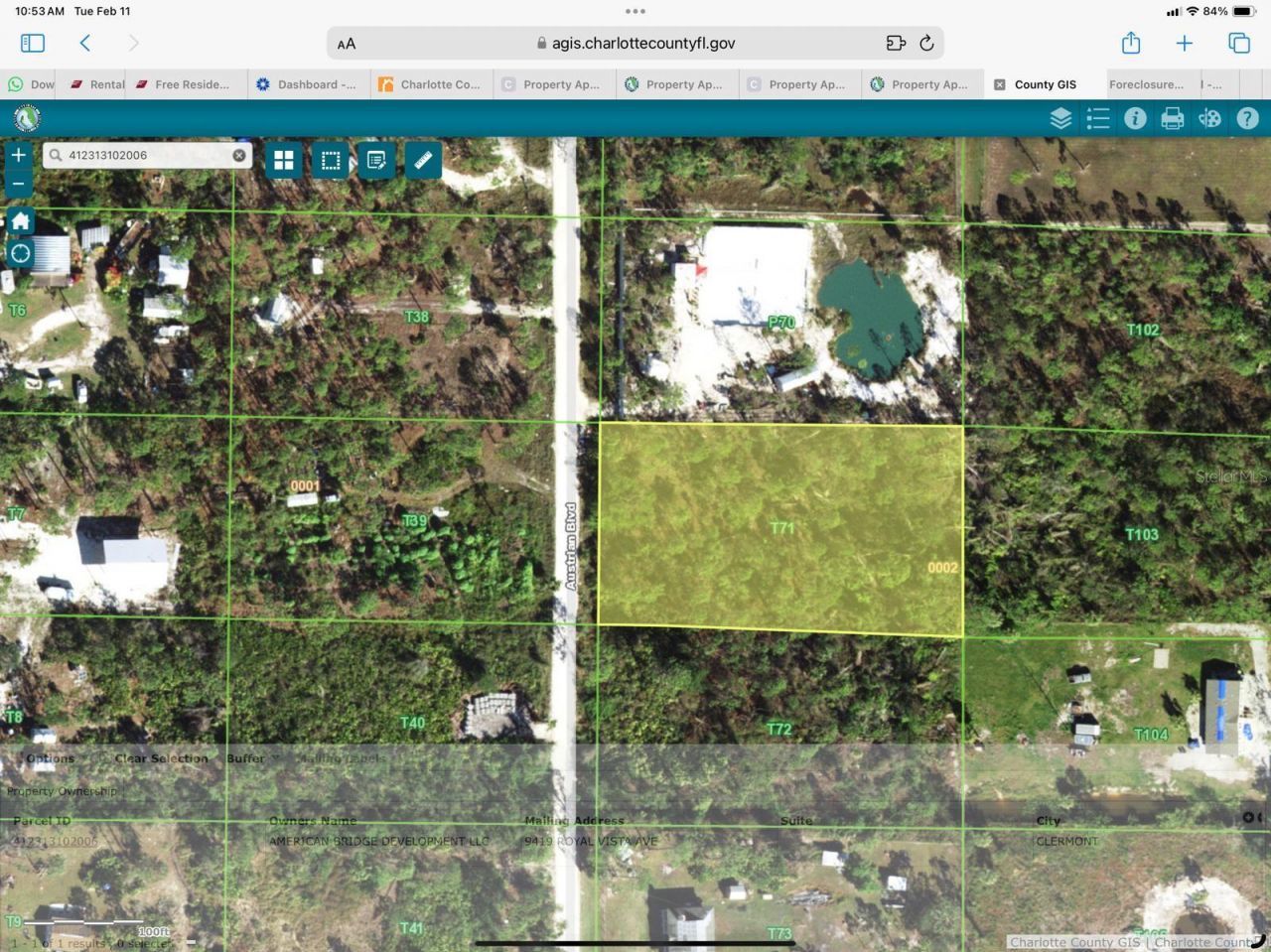Open the drawing tools palette

[1209, 118]
